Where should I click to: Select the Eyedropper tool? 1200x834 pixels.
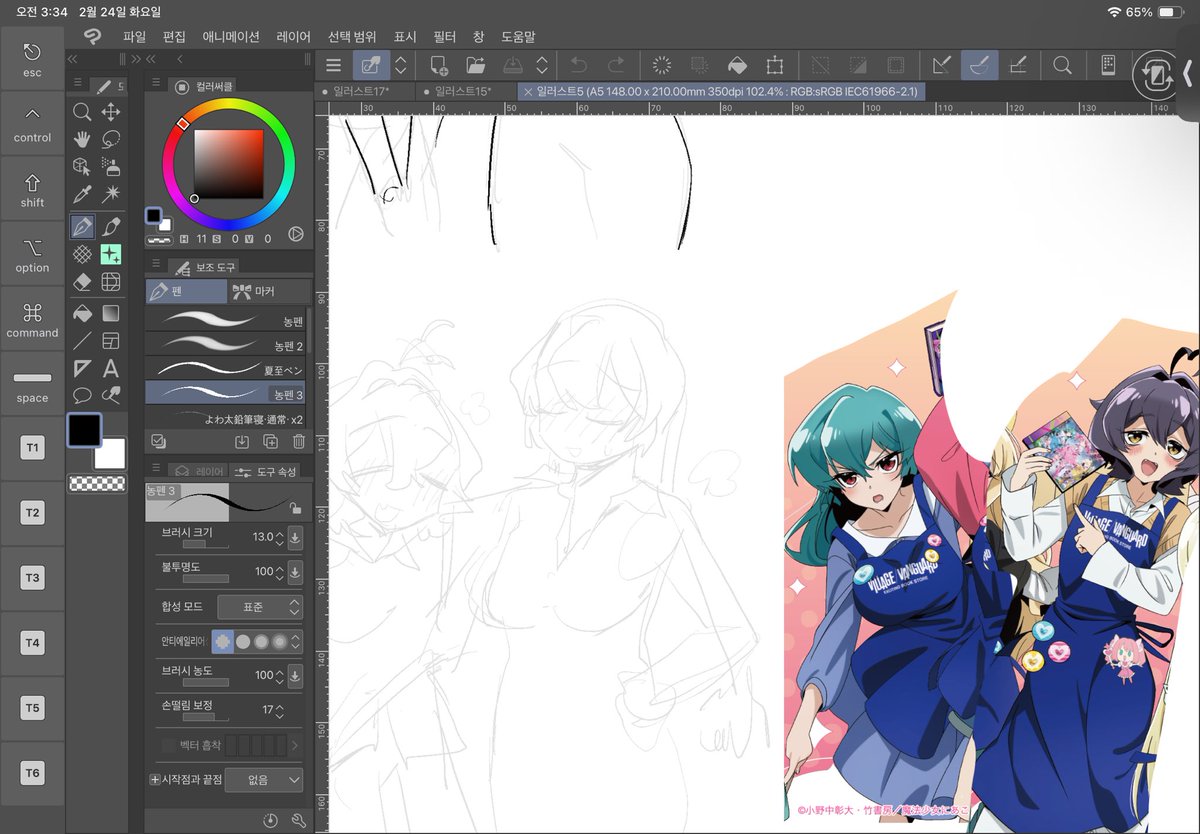pyautogui.click(x=83, y=196)
